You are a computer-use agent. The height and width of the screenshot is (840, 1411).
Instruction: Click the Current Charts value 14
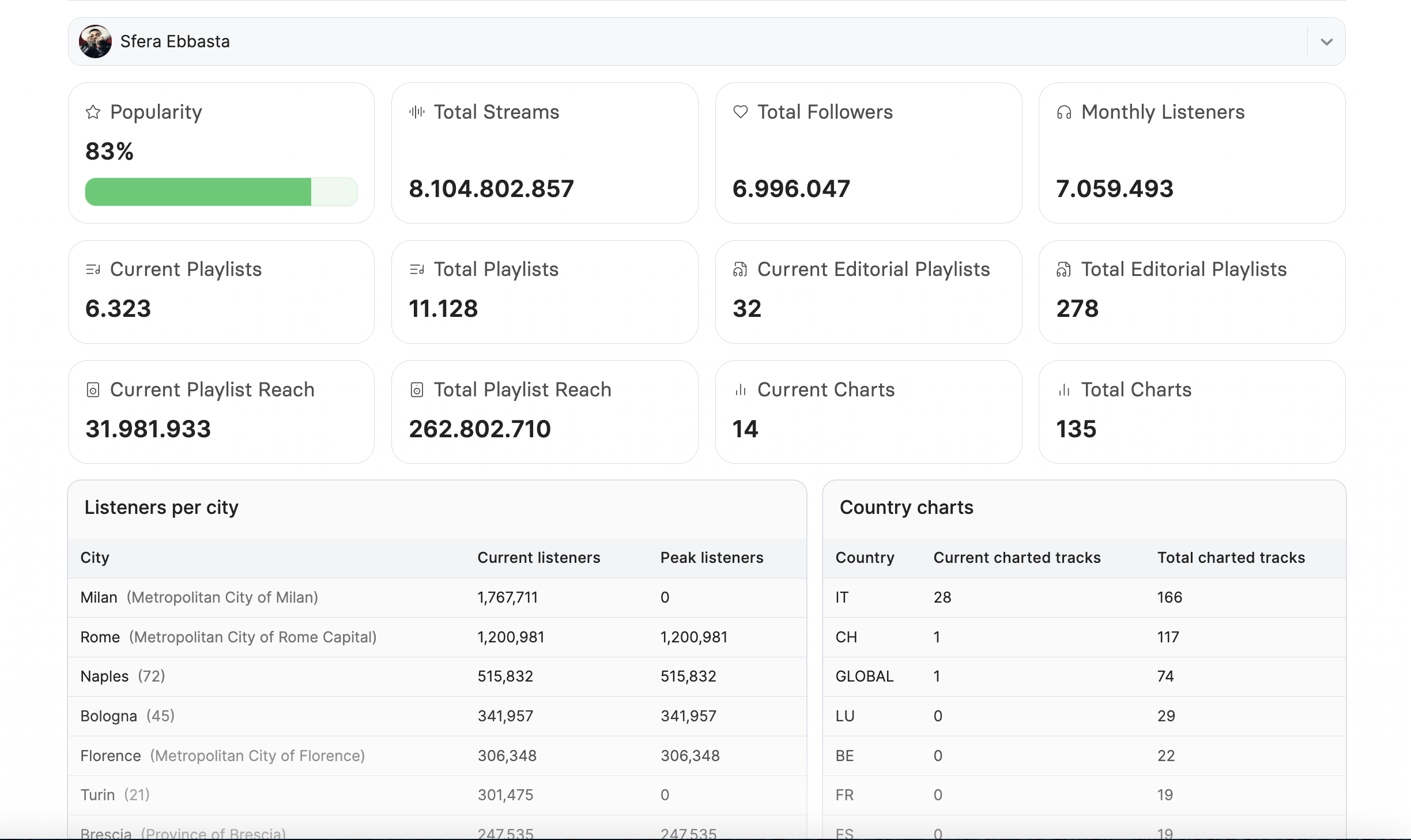tap(745, 429)
